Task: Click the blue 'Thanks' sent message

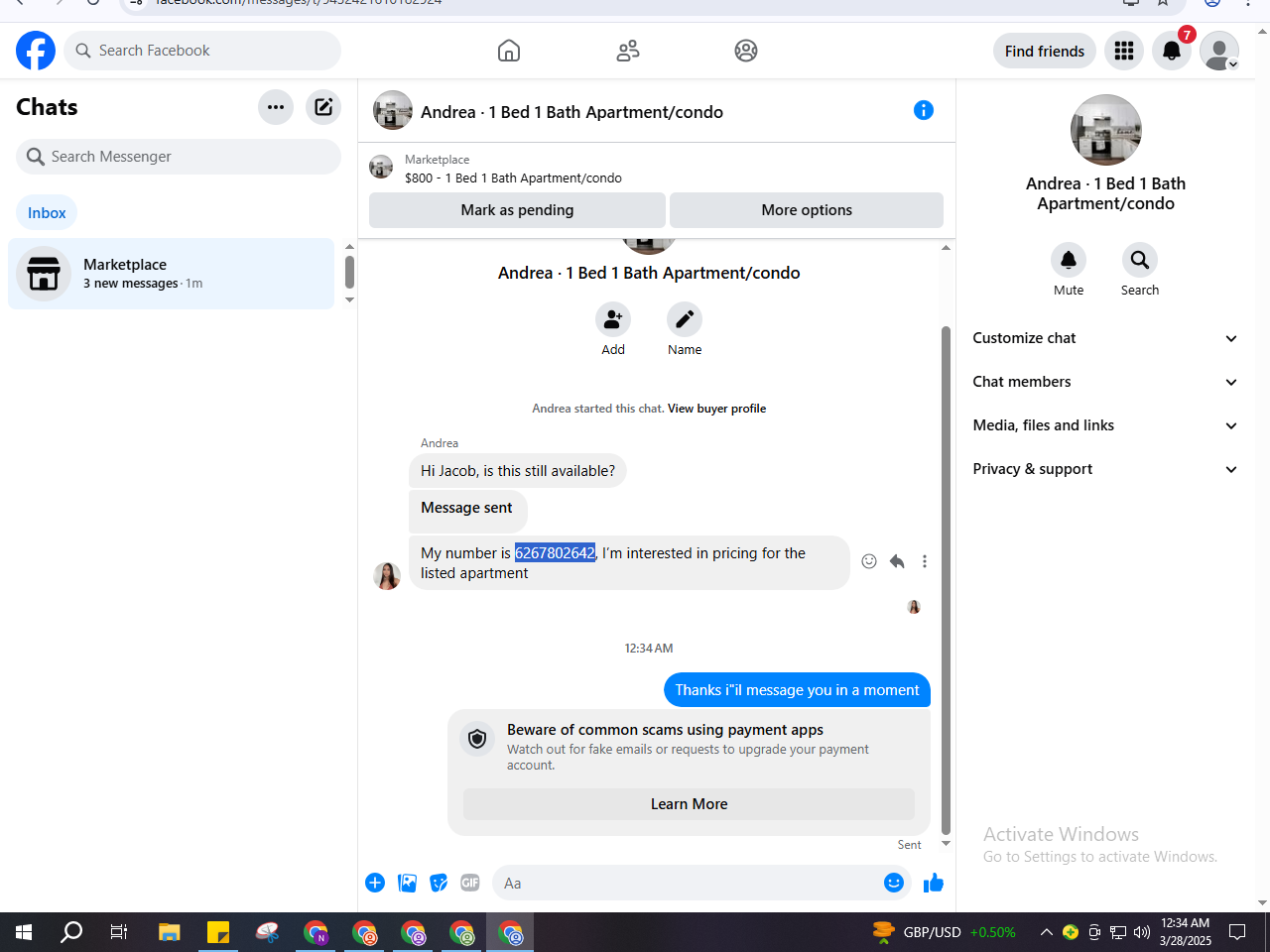Action: pyautogui.click(x=797, y=690)
